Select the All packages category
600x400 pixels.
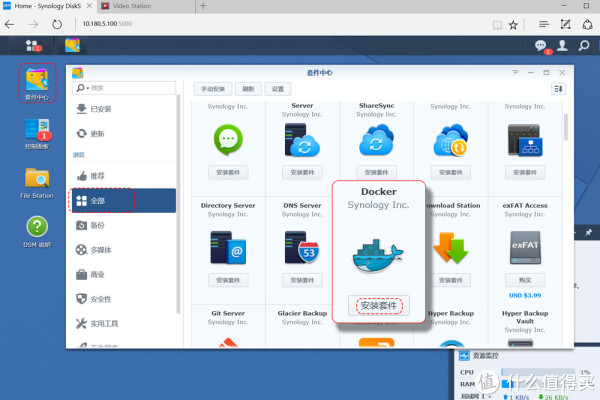point(123,200)
